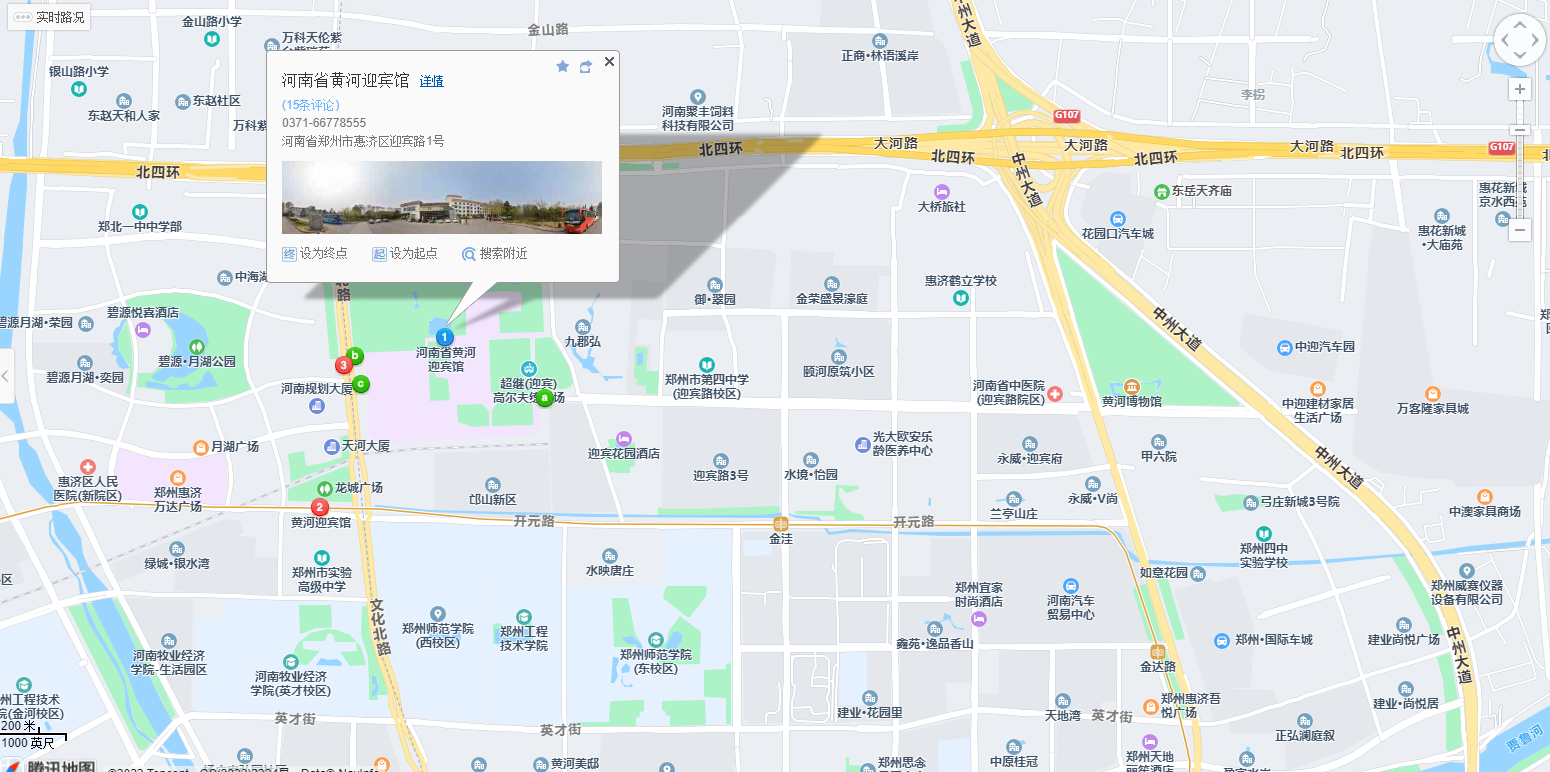Click the 文化北路 road label
Viewport: 1550px width, 772px height.
[x=379, y=626]
